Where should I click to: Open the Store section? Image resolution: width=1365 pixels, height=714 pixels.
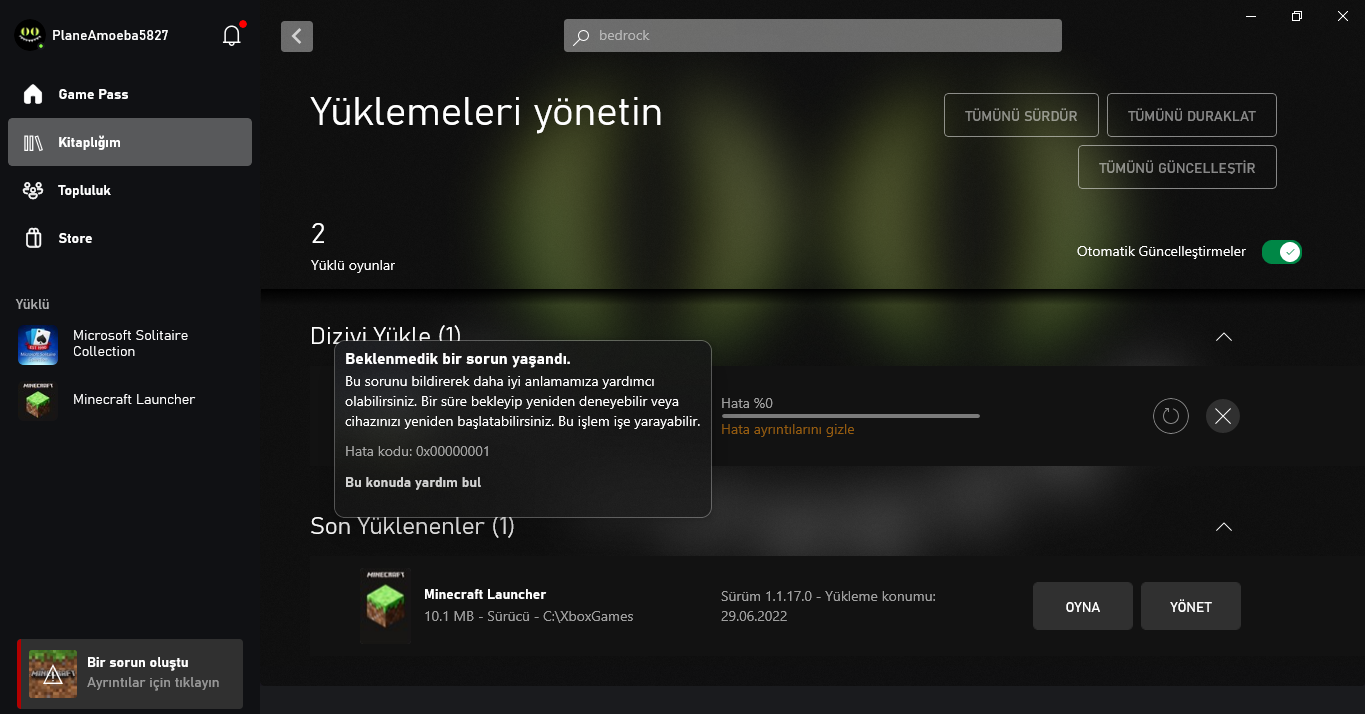pos(130,238)
